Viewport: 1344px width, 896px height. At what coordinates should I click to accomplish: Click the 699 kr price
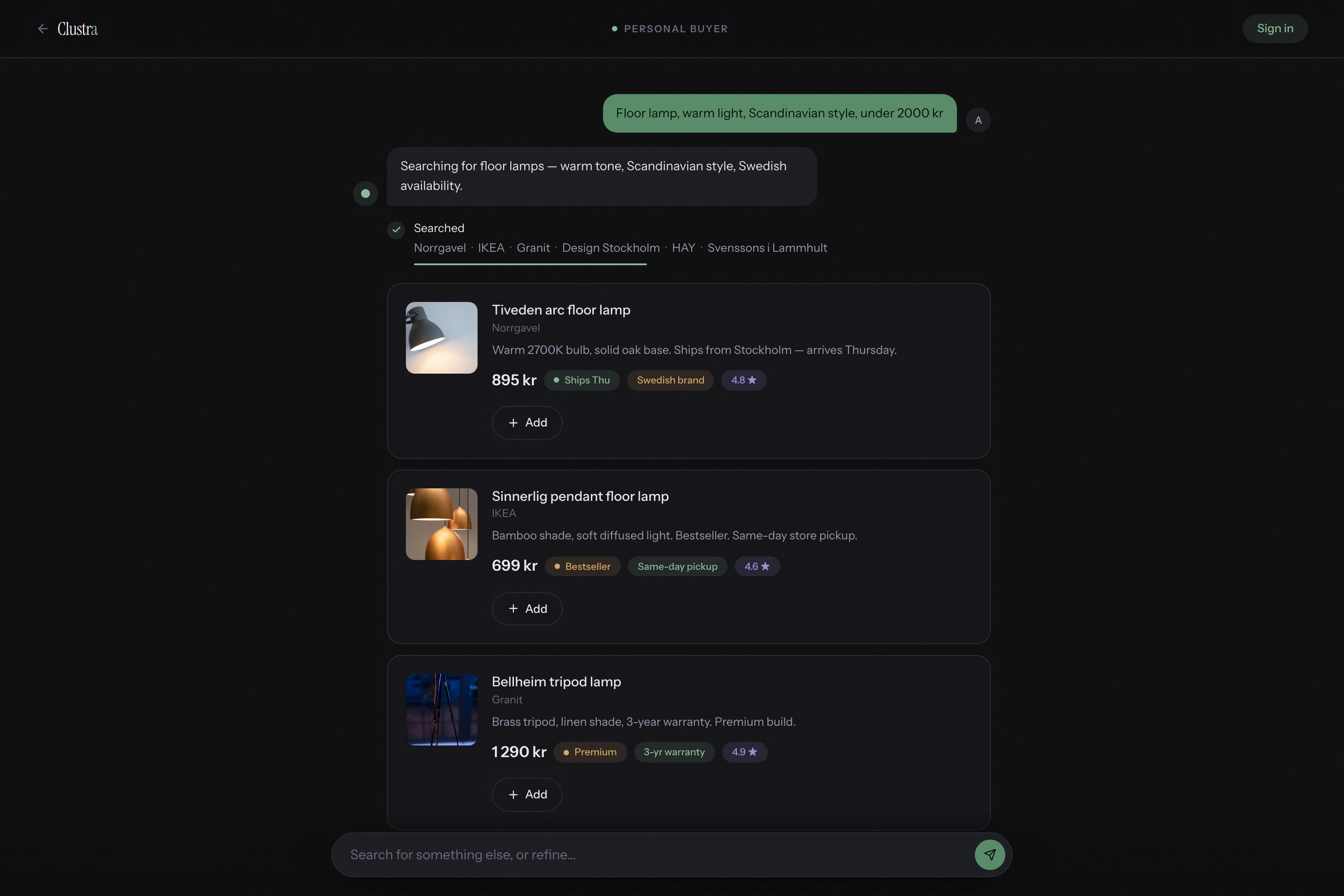tap(514, 566)
